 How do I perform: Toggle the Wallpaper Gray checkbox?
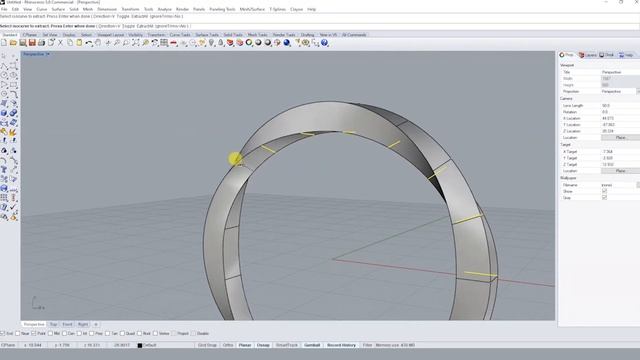[604, 198]
